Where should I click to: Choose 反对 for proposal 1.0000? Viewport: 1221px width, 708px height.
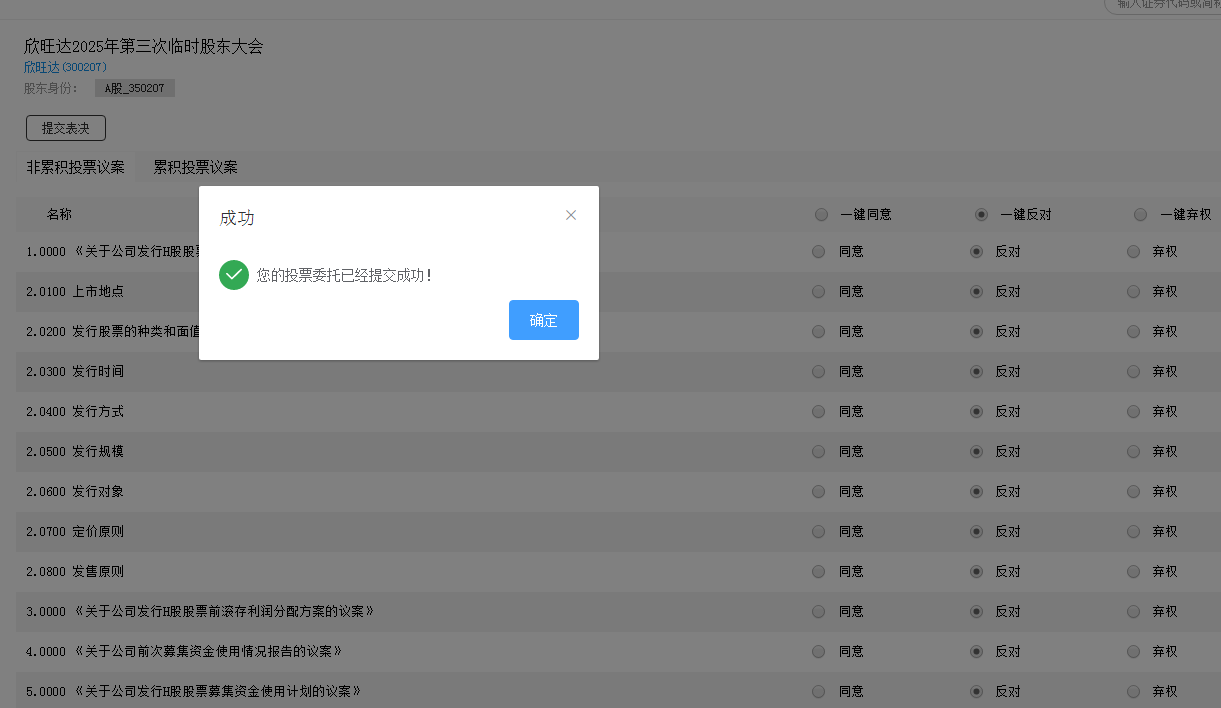pyautogui.click(x=976, y=251)
